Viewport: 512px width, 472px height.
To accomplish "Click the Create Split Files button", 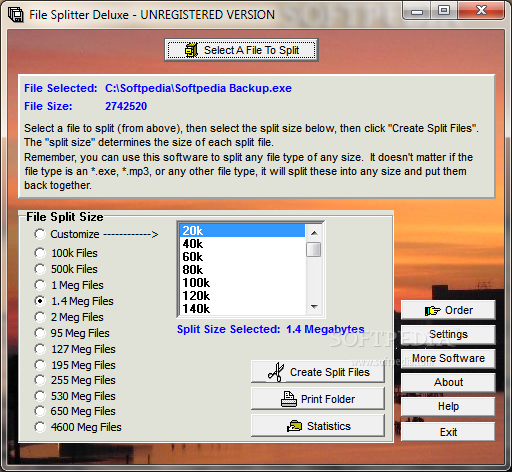I will [x=318, y=372].
